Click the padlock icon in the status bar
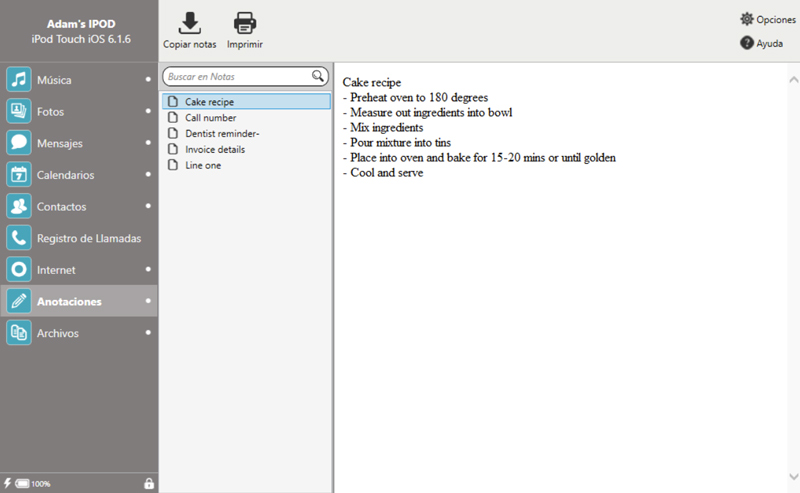 [149, 483]
